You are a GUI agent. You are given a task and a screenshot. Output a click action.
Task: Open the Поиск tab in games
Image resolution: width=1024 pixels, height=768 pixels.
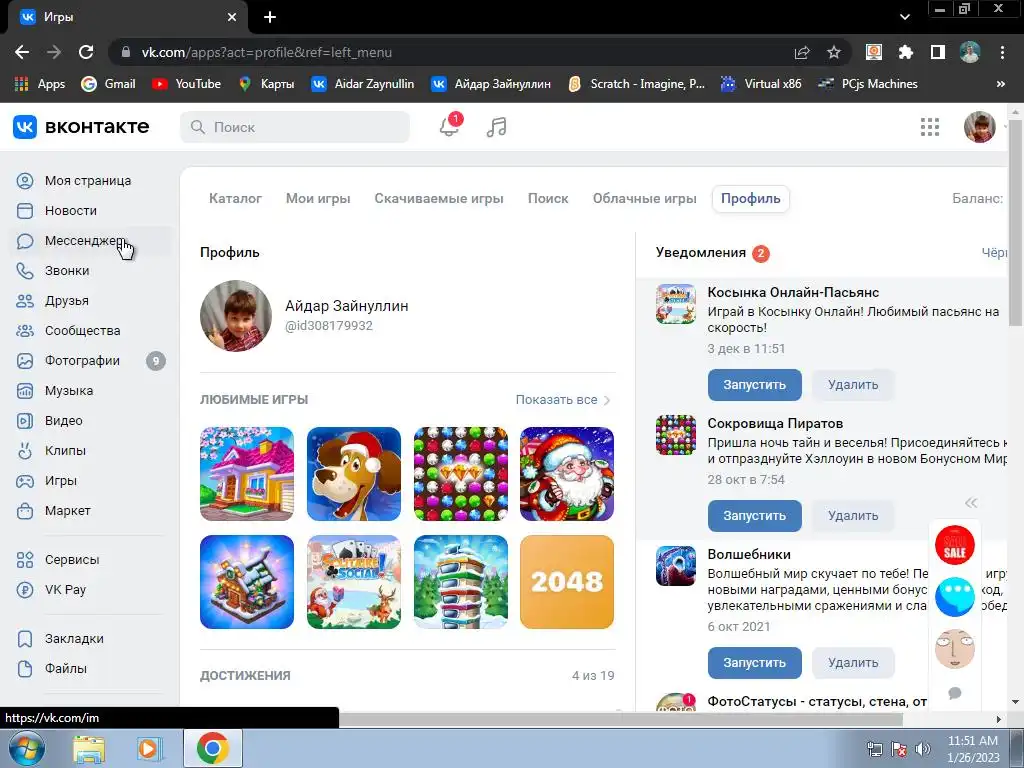tap(548, 199)
